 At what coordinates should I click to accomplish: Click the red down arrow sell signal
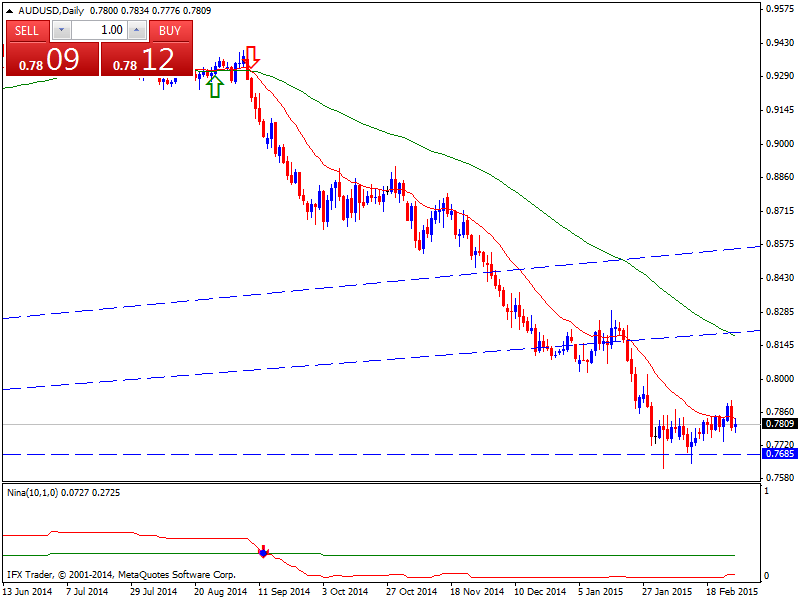point(252,57)
